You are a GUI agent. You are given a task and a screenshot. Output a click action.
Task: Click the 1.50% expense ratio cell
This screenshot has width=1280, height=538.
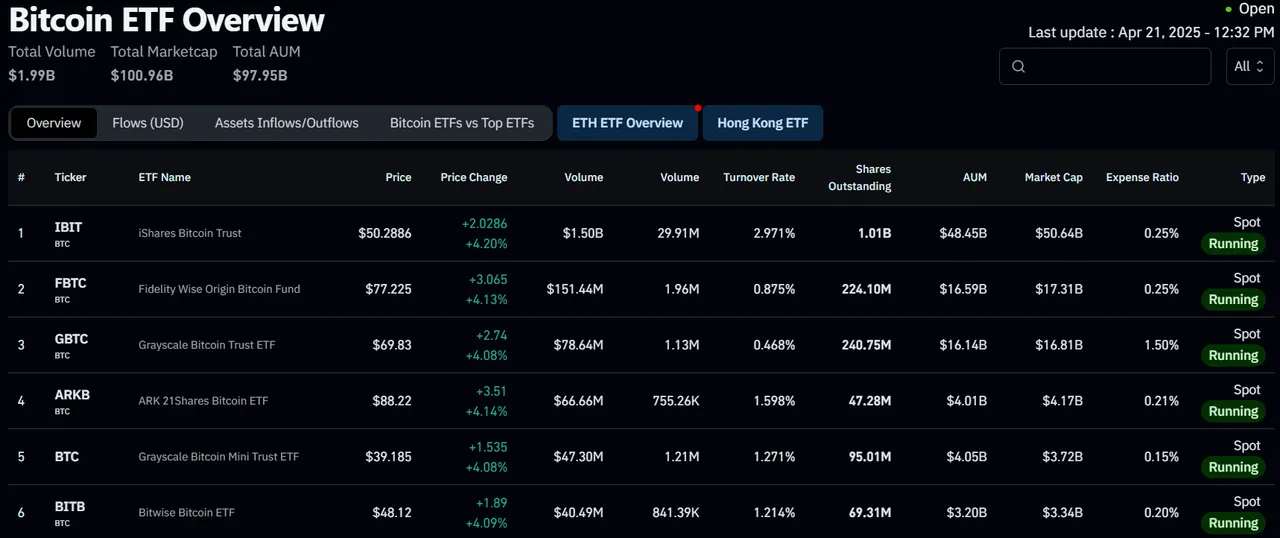pos(1161,345)
